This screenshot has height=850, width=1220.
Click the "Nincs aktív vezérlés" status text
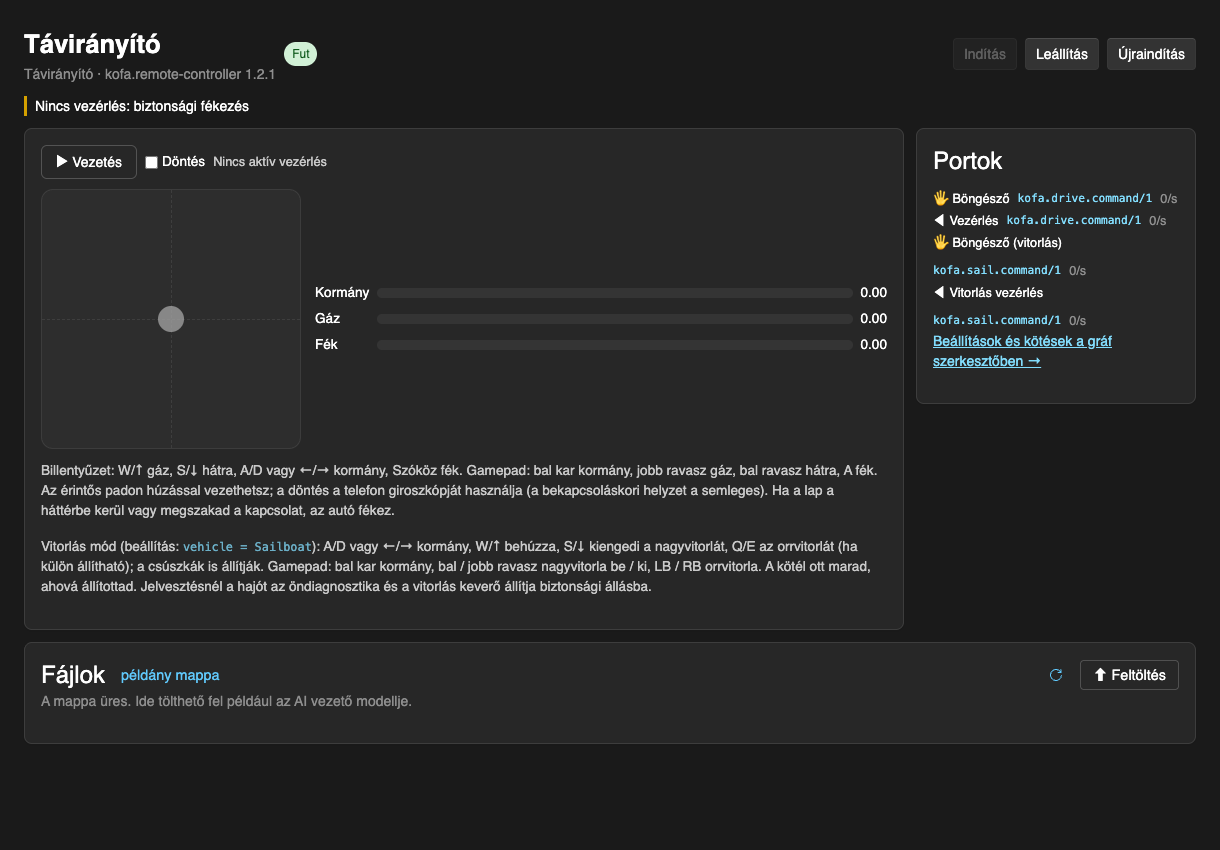tap(270, 162)
